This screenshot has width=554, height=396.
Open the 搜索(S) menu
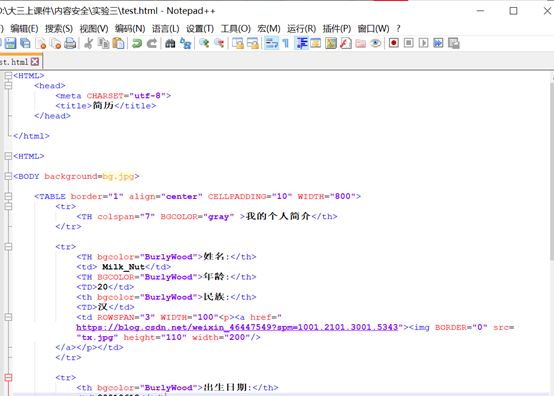tap(59, 29)
